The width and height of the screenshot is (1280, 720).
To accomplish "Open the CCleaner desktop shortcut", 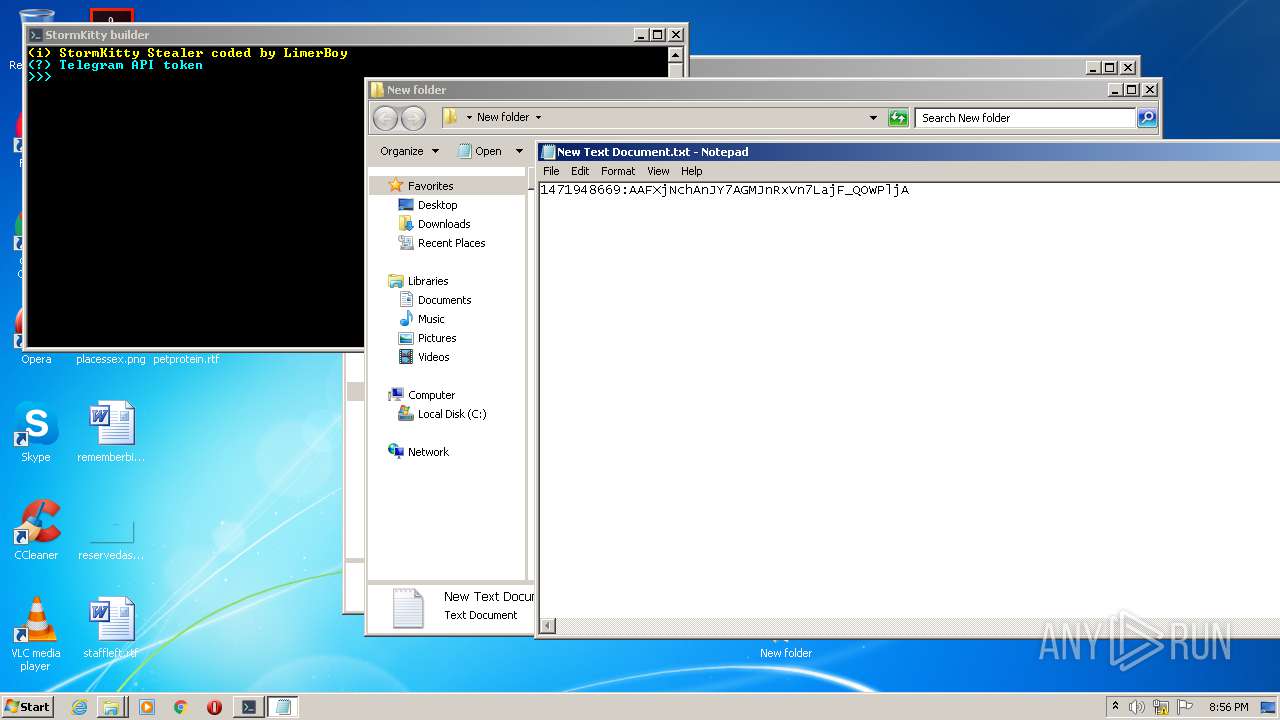I will 36,530.
